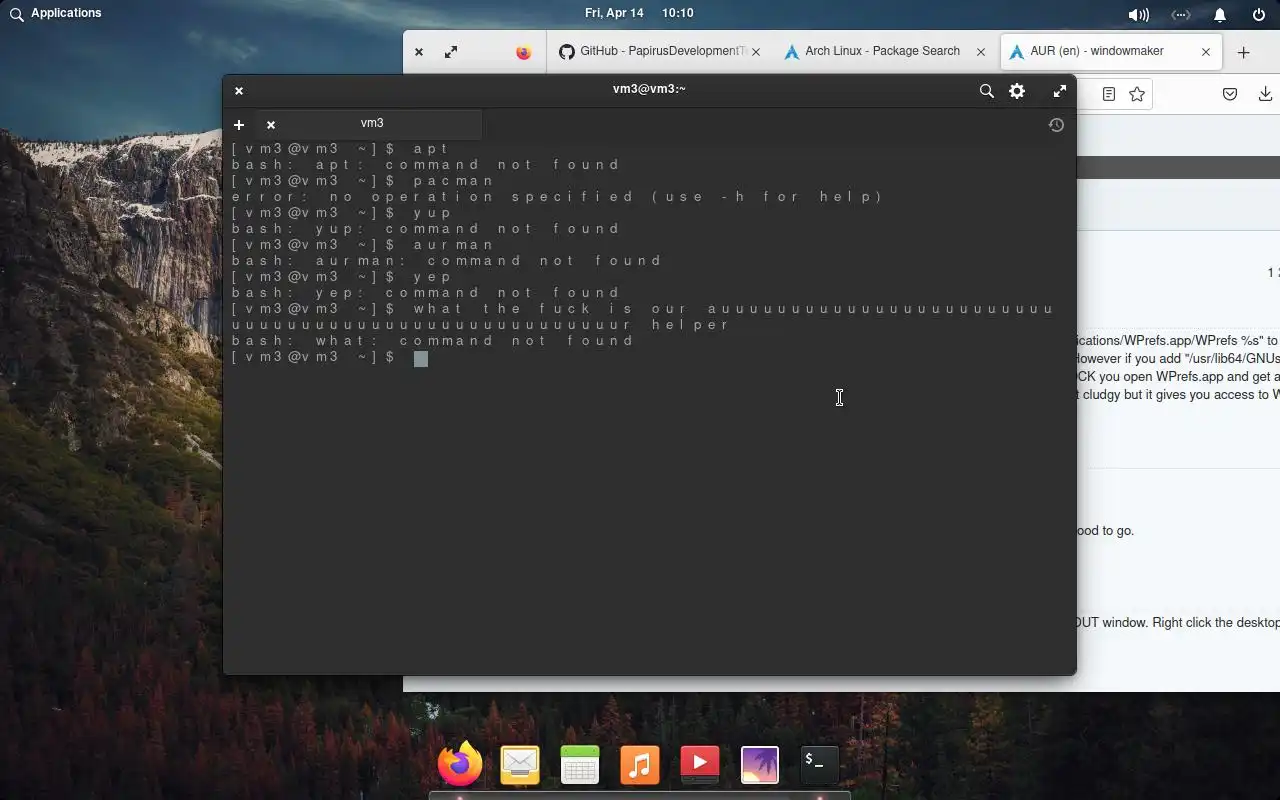Image resolution: width=1280 pixels, height=800 pixels.
Task: Open Mail app from the dock
Action: (x=520, y=765)
